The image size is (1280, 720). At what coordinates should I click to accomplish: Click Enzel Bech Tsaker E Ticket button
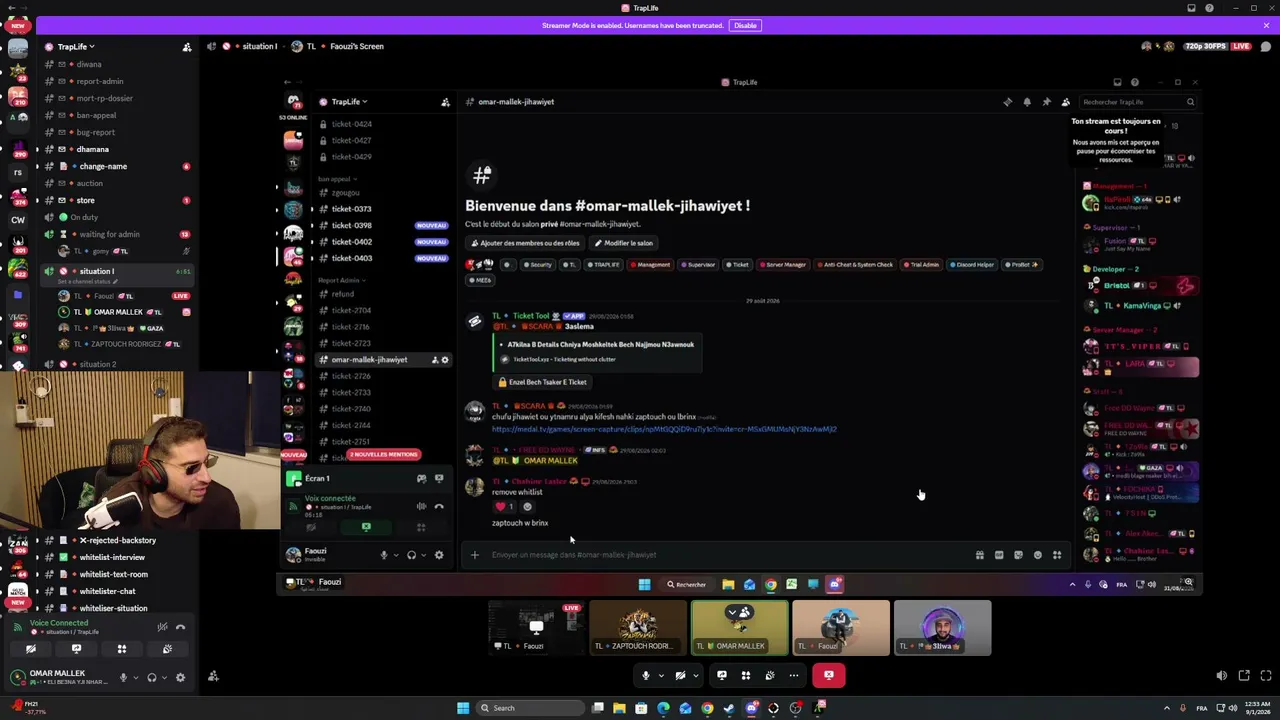point(542,382)
